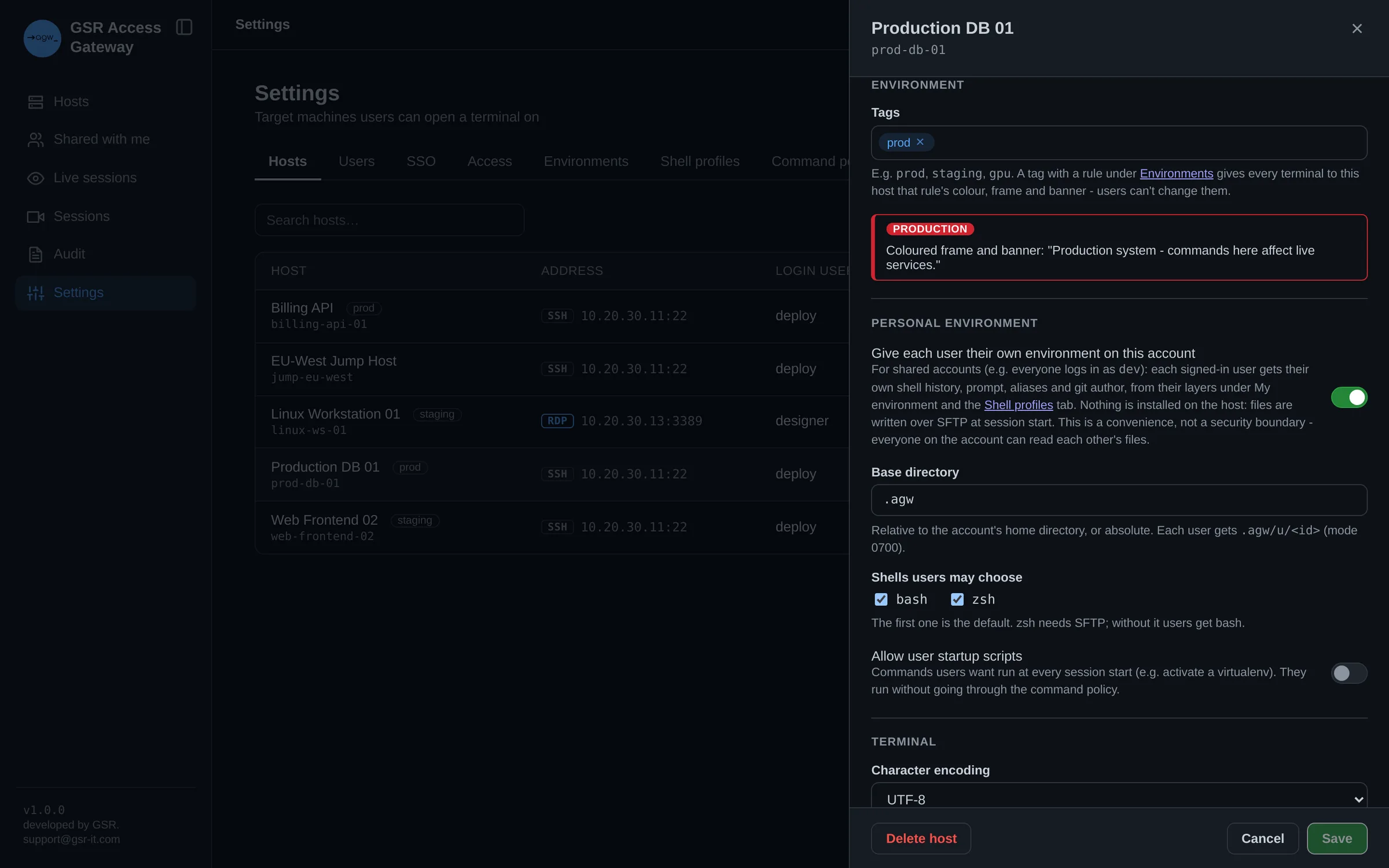Screen dimensions: 1389x868
Task: Collapse the sidebar with the panel icon
Action: click(x=184, y=27)
